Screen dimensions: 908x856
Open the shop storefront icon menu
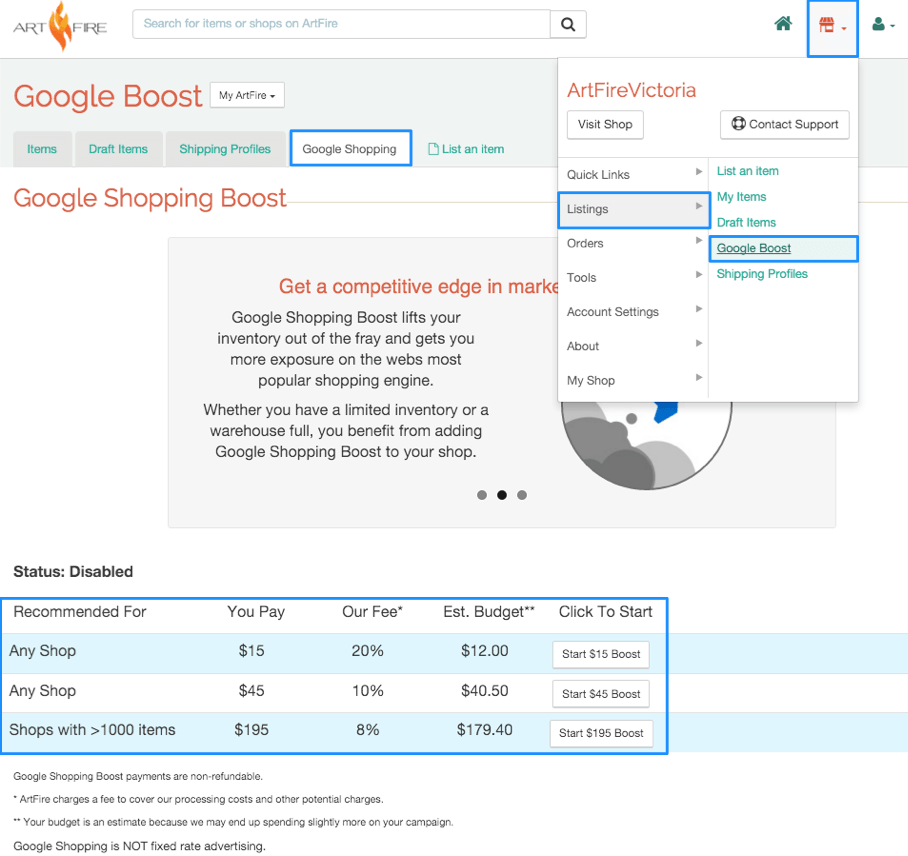tap(832, 27)
